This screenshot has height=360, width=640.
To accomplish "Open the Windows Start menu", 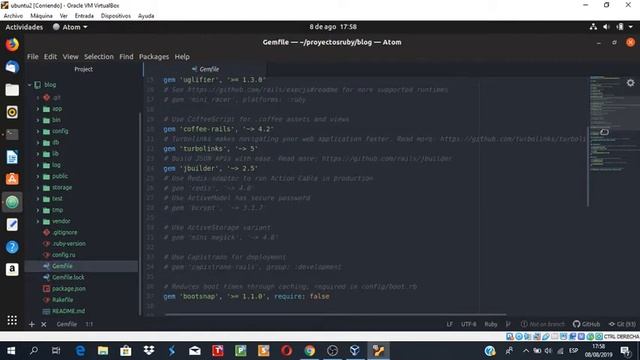I will click(11, 351).
